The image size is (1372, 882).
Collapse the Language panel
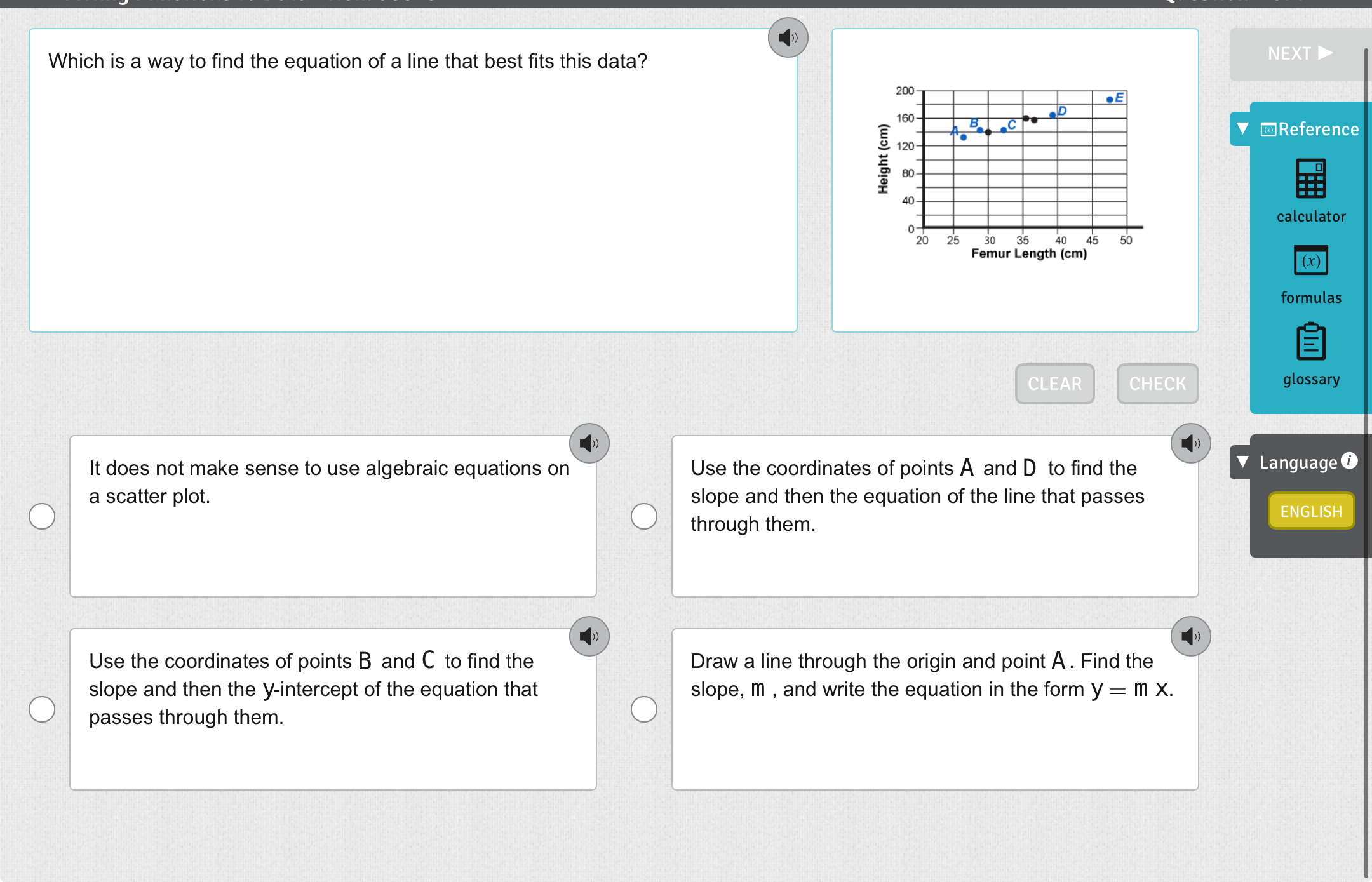coord(1242,462)
